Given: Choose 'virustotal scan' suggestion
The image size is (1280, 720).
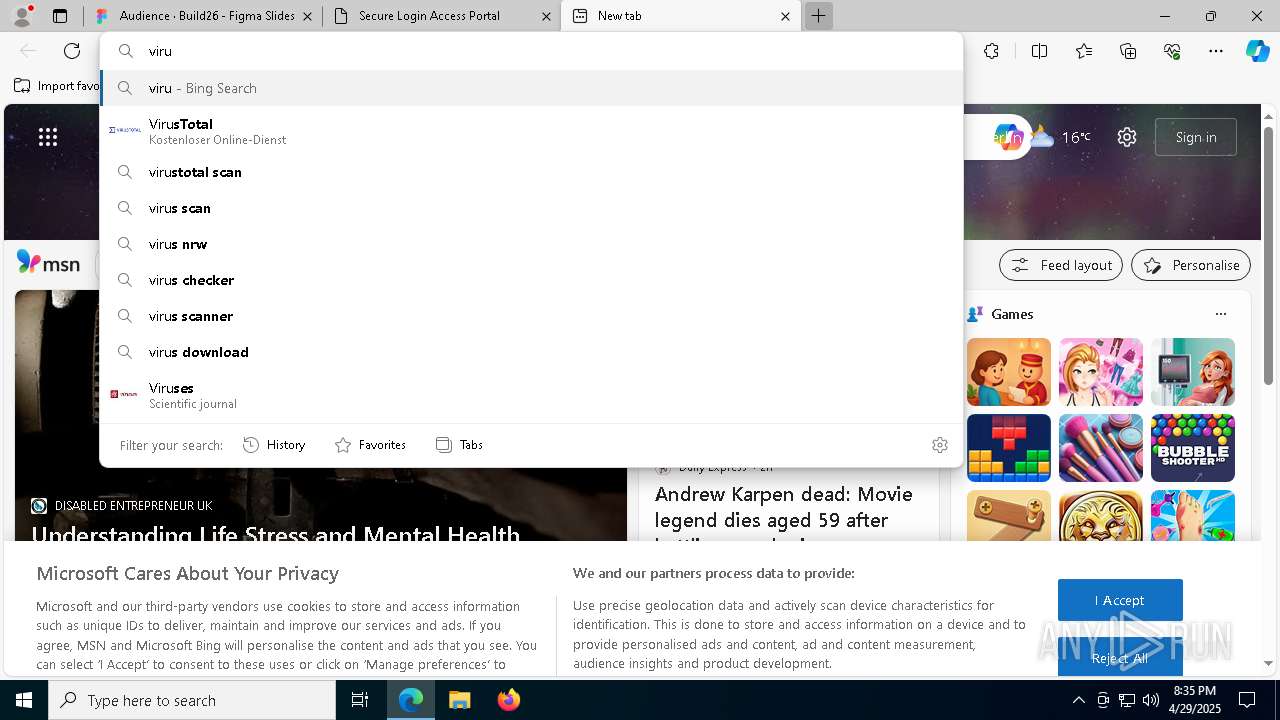Looking at the screenshot, I should click(x=531, y=172).
